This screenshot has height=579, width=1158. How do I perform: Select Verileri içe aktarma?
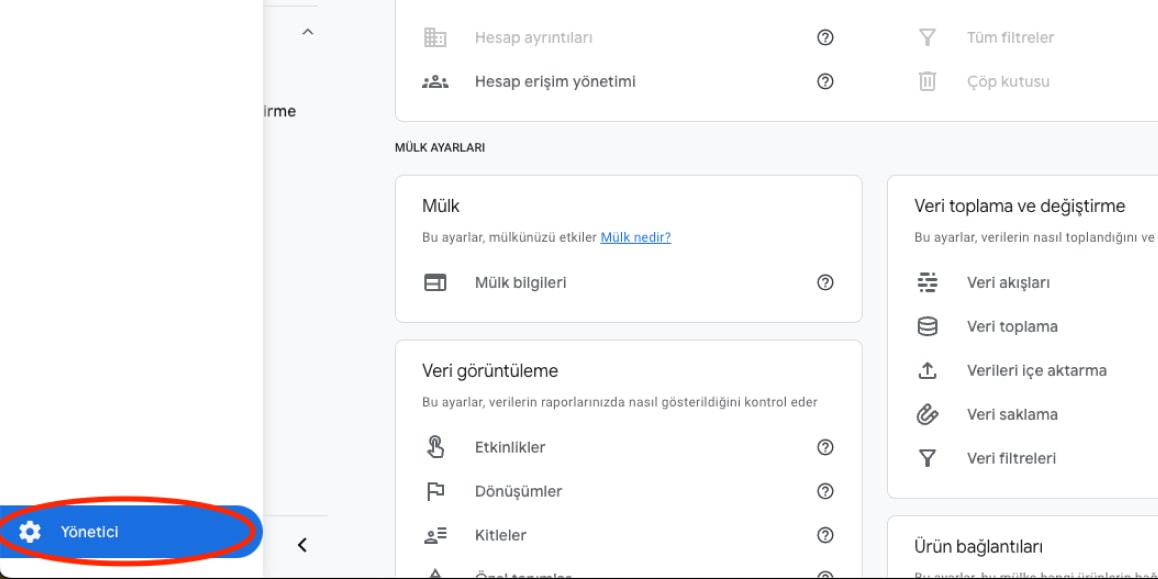(1036, 370)
